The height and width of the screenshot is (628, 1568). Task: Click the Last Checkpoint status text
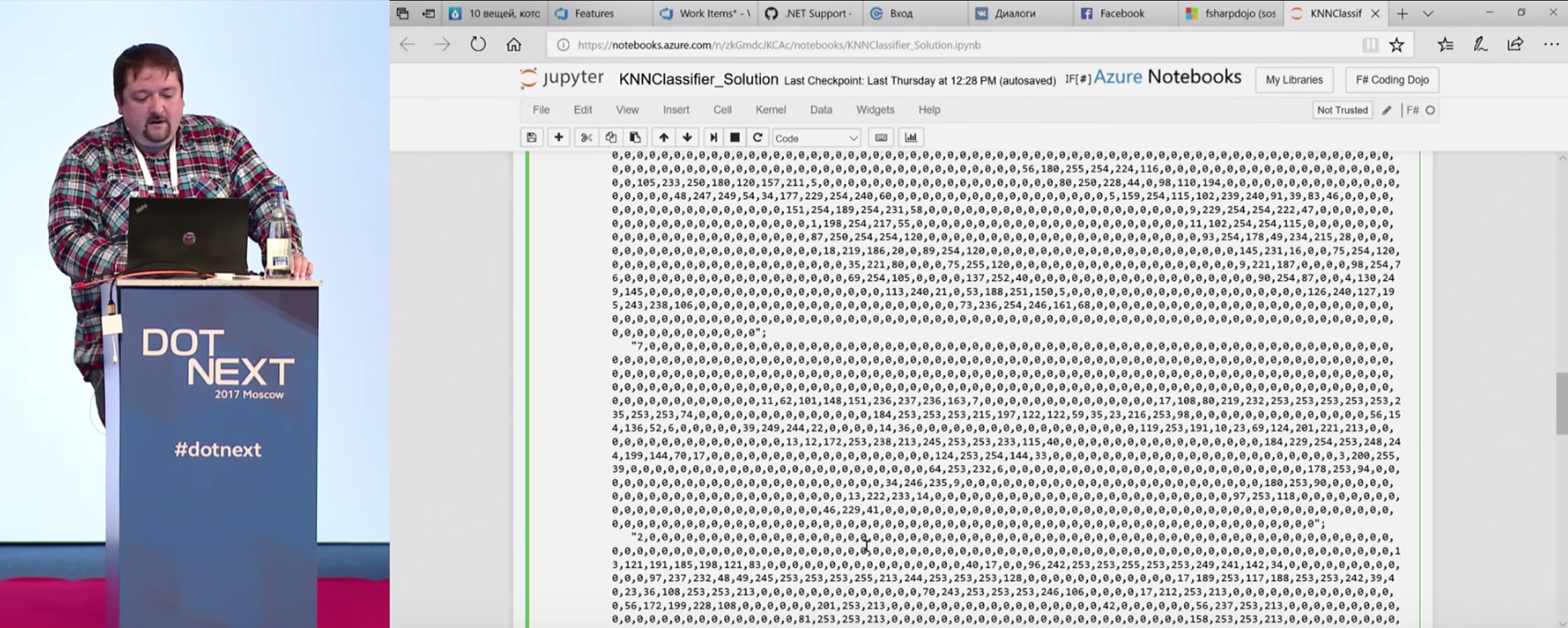(919, 81)
